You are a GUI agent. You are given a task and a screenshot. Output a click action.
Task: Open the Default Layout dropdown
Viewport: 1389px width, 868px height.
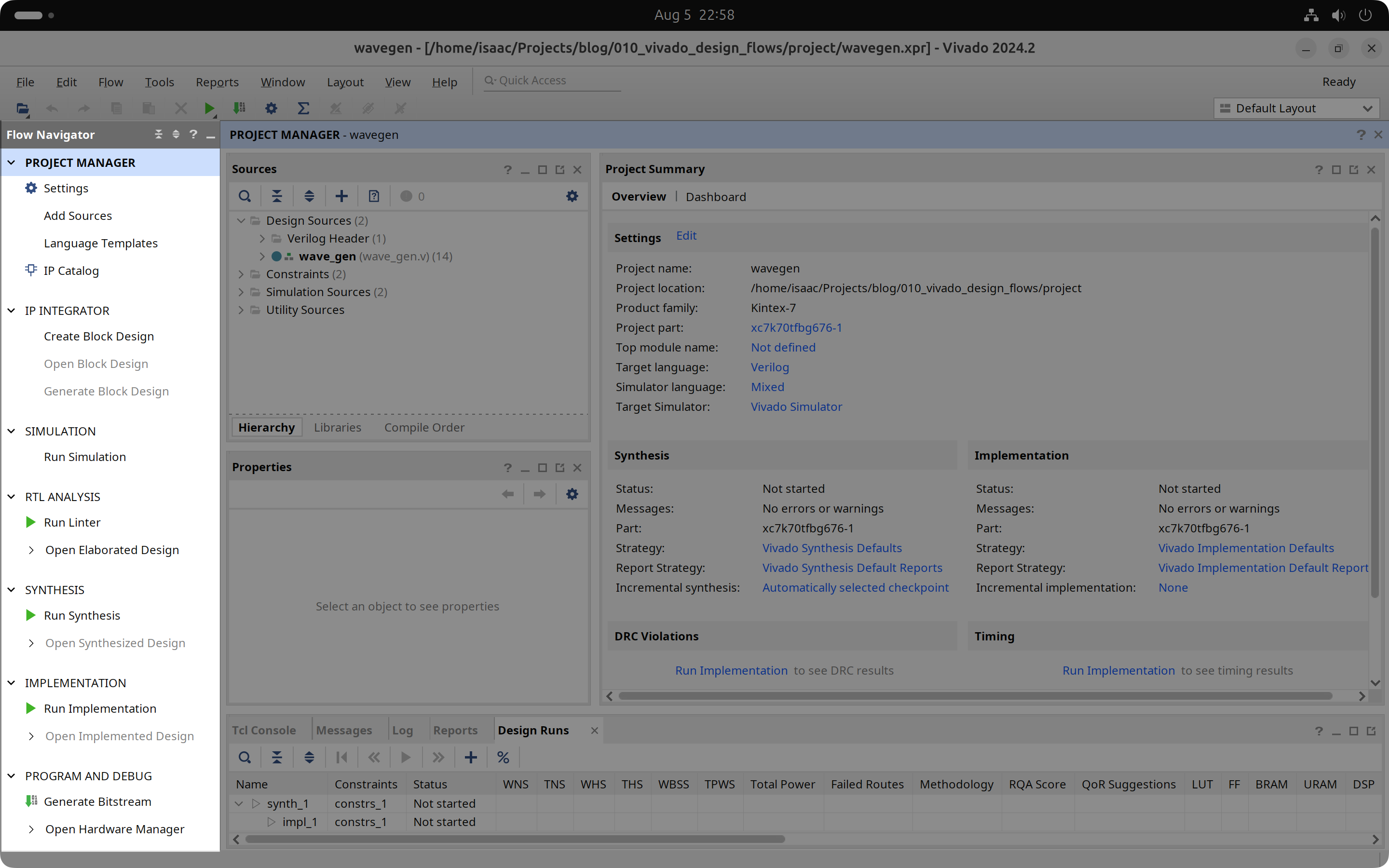(1295, 108)
